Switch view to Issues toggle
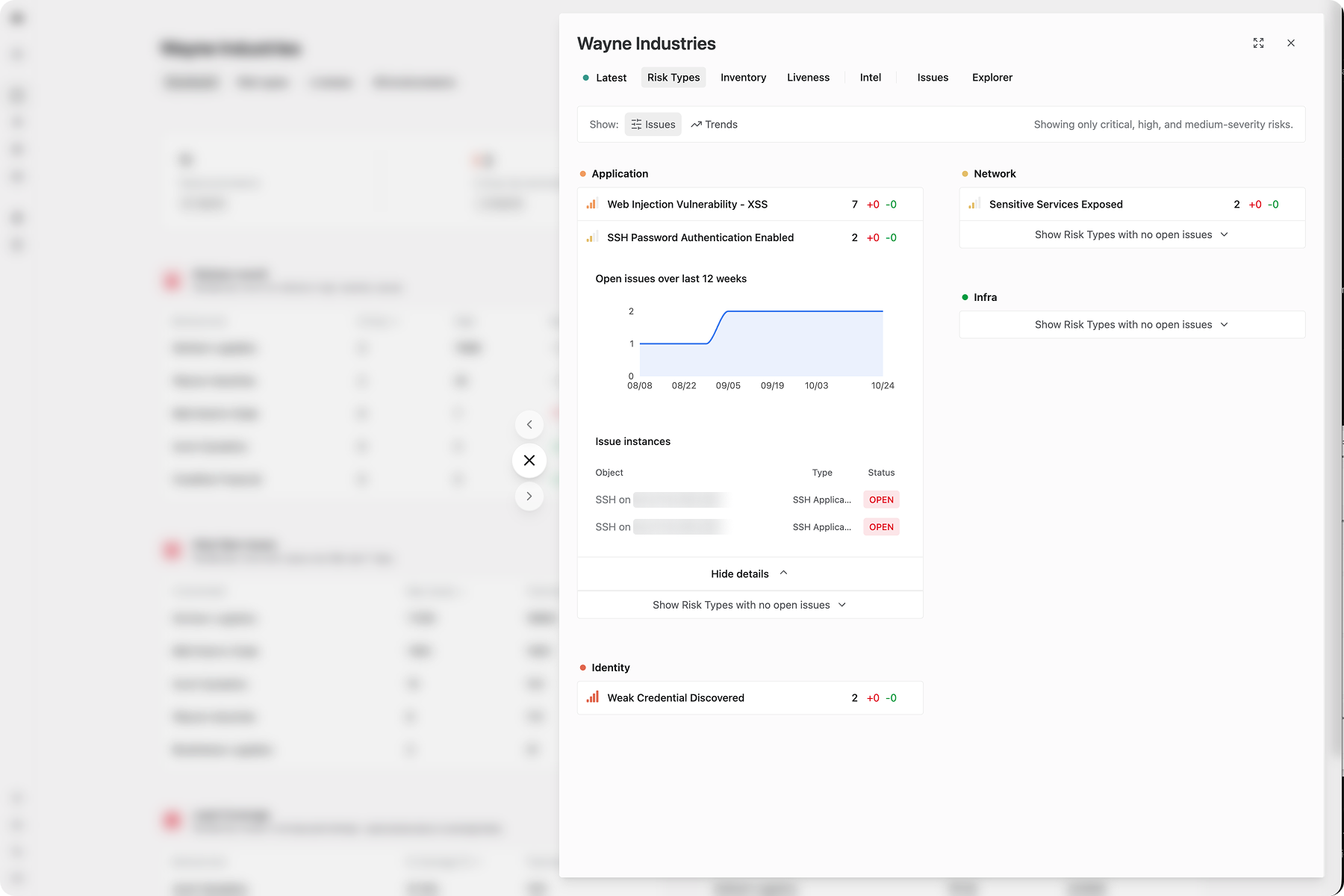The width and height of the screenshot is (1344, 896). point(653,125)
